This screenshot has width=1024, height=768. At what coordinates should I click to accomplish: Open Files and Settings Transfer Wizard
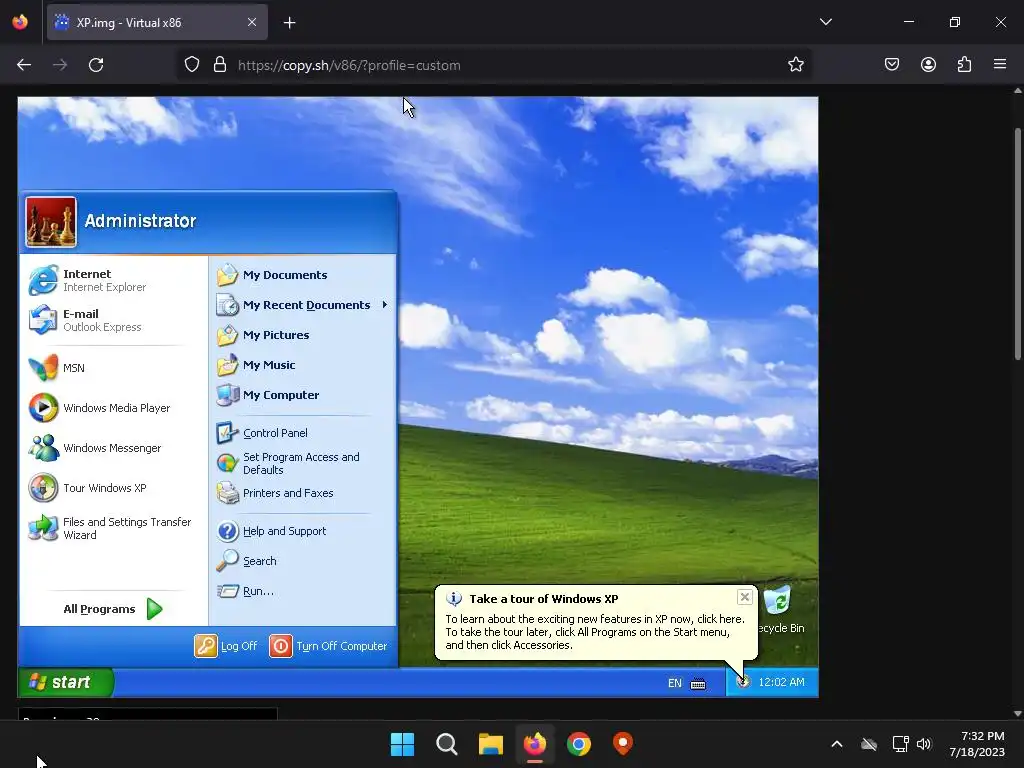pyautogui.click(x=110, y=528)
